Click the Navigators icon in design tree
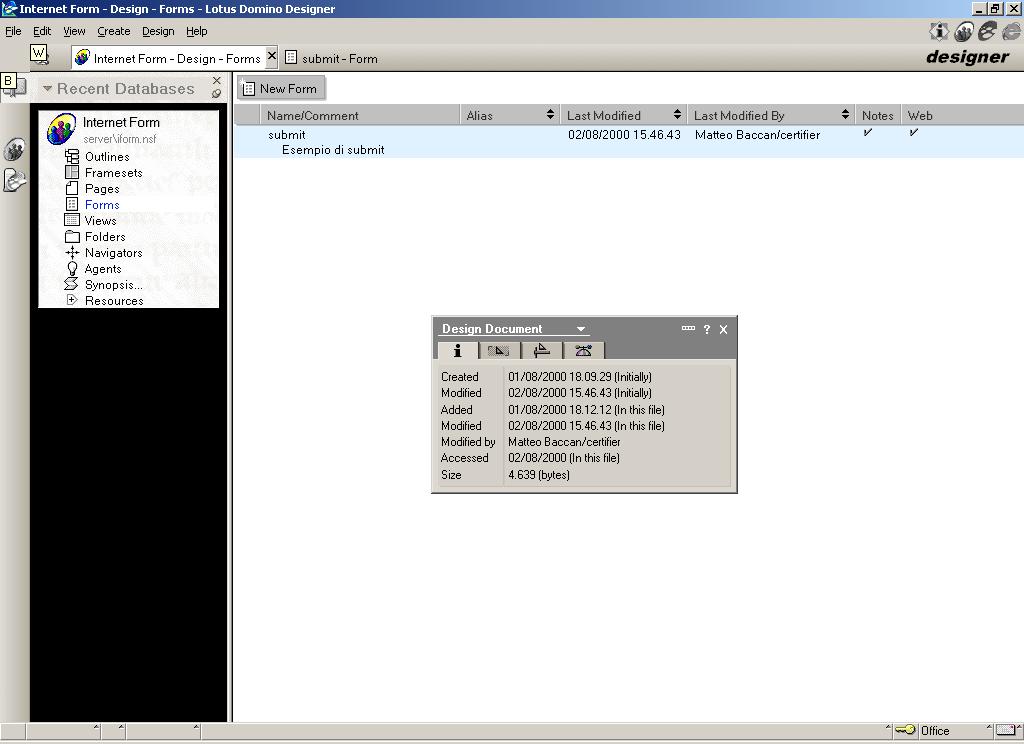The width and height of the screenshot is (1024, 744). [x=72, y=252]
